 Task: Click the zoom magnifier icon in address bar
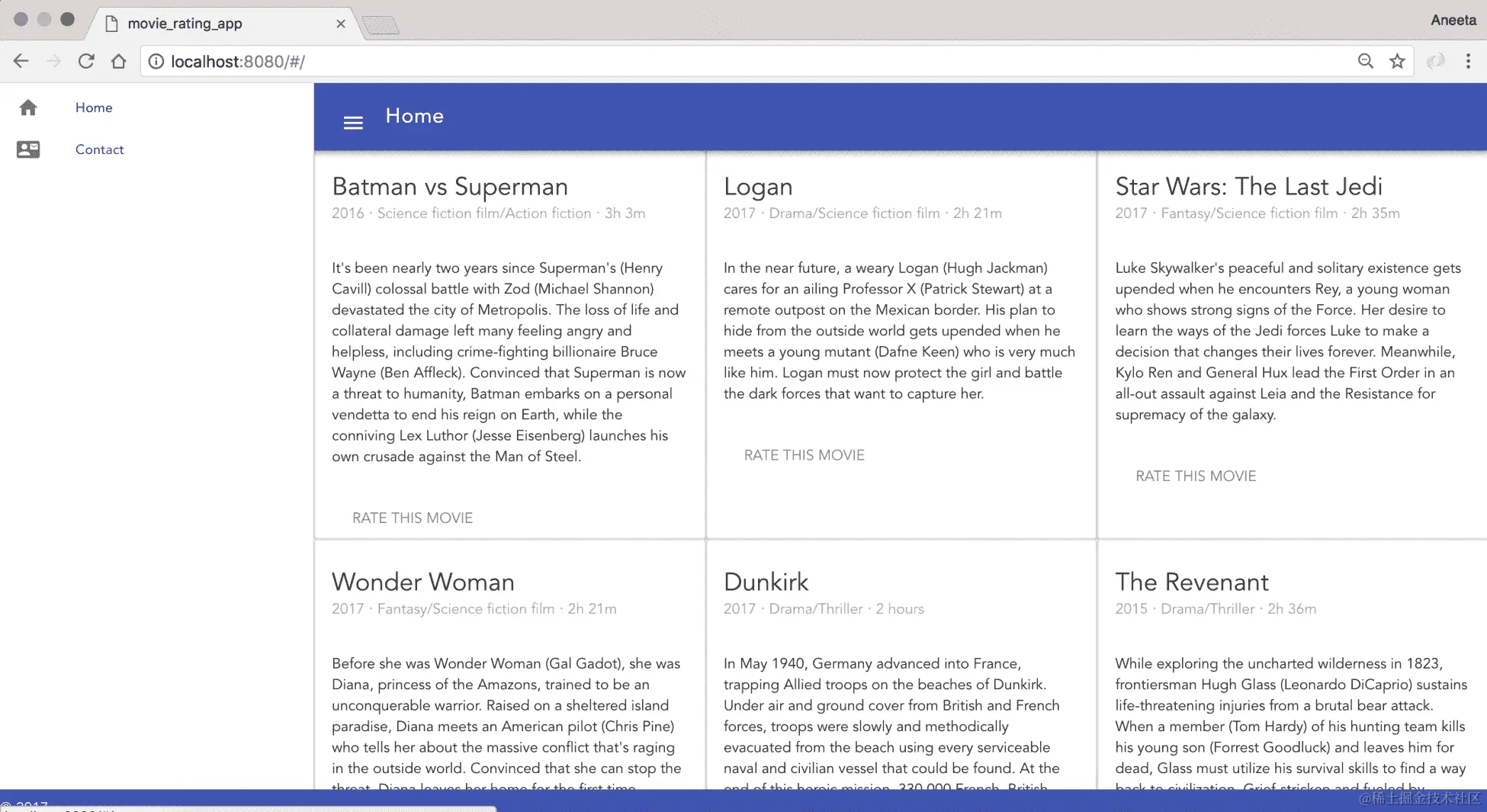click(x=1366, y=61)
